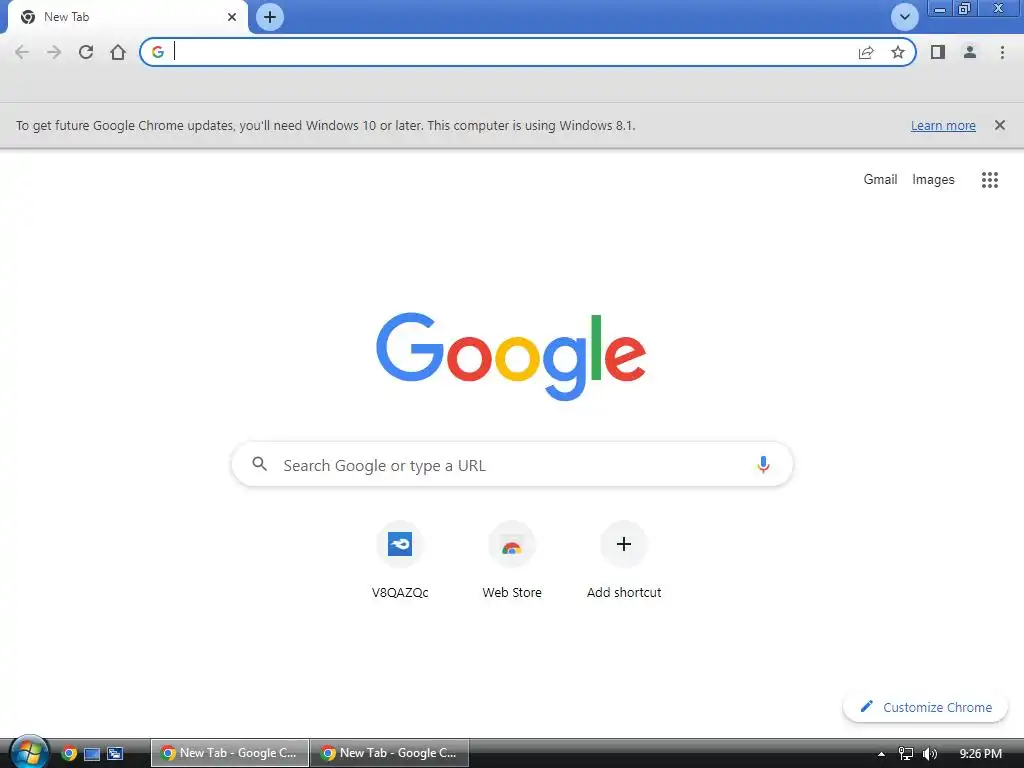The image size is (1024, 768).
Task: Select the New Tab tab
Action: 127,17
